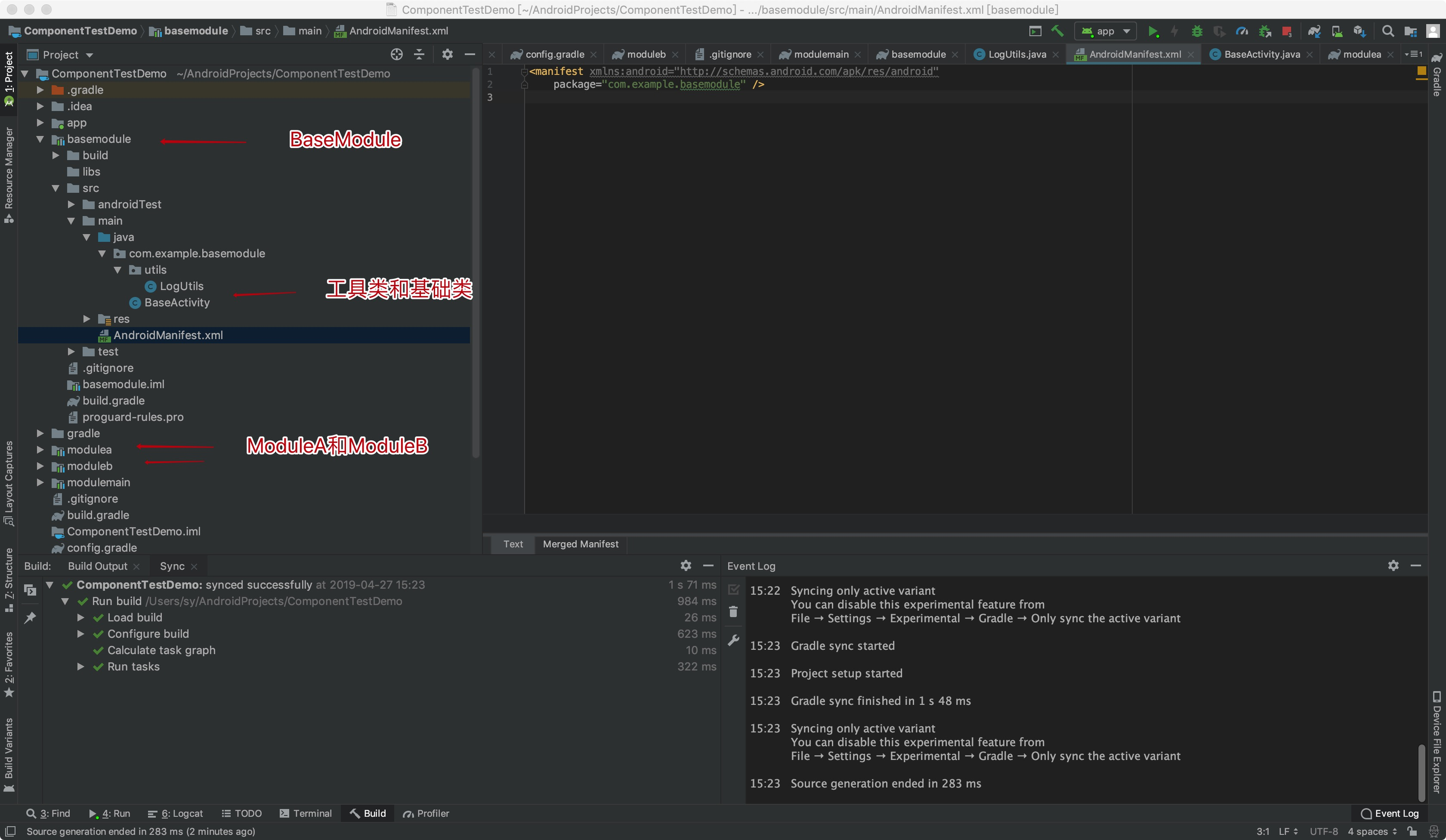
Task: Toggle the pin tab icon in the Build panel
Action: tap(30, 617)
